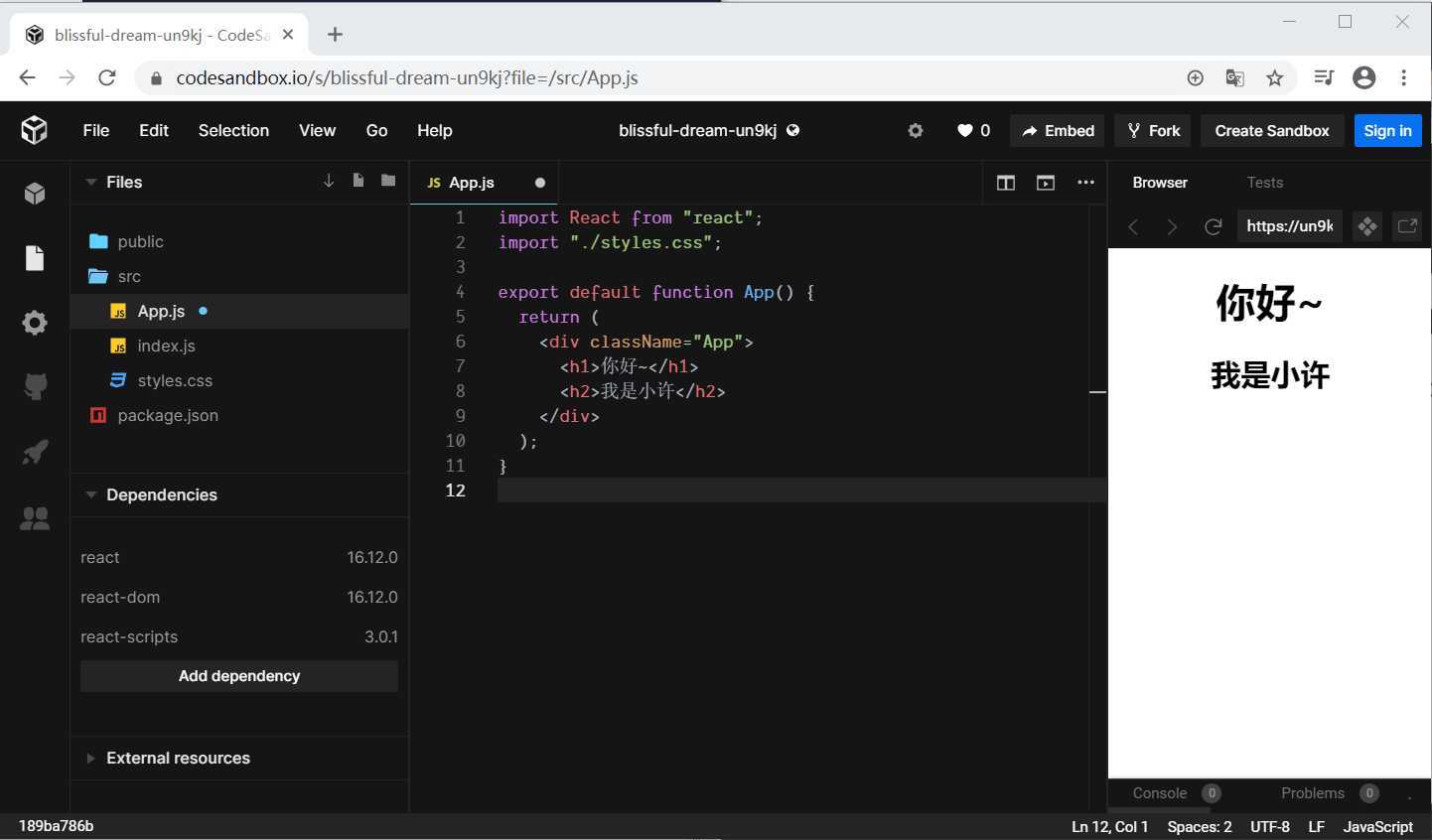Switch to the Tests tab
Viewport: 1432px width, 840px height.
point(1265,183)
